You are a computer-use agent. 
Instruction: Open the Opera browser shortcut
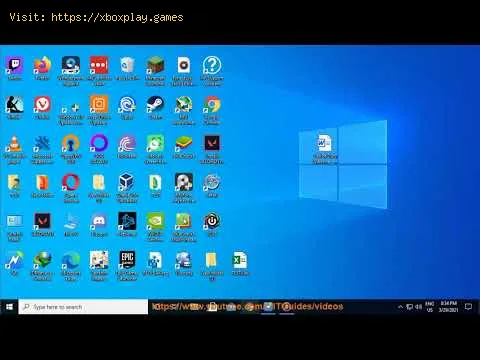(71, 183)
